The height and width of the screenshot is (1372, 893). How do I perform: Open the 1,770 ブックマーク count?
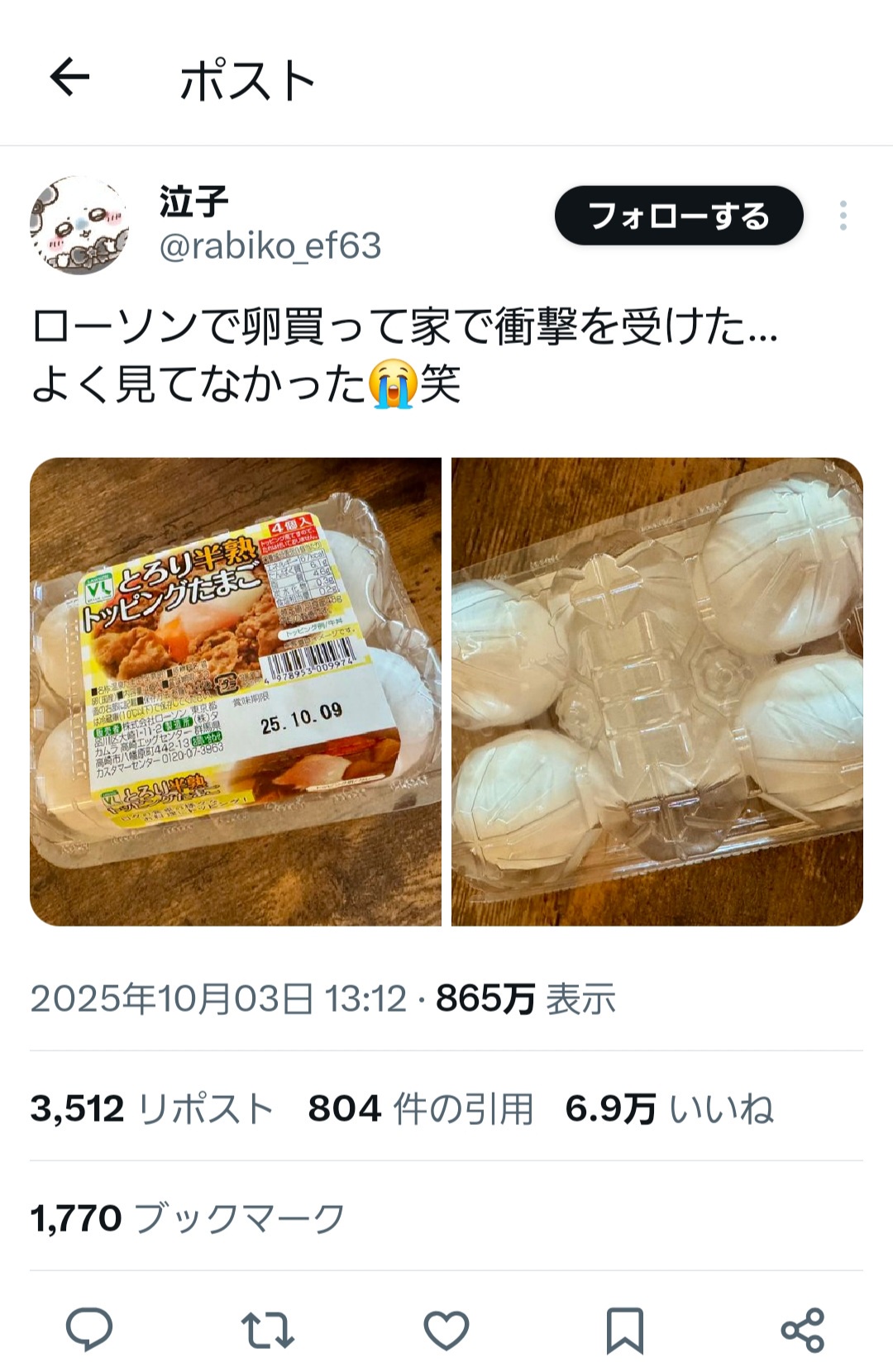point(188,1218)
